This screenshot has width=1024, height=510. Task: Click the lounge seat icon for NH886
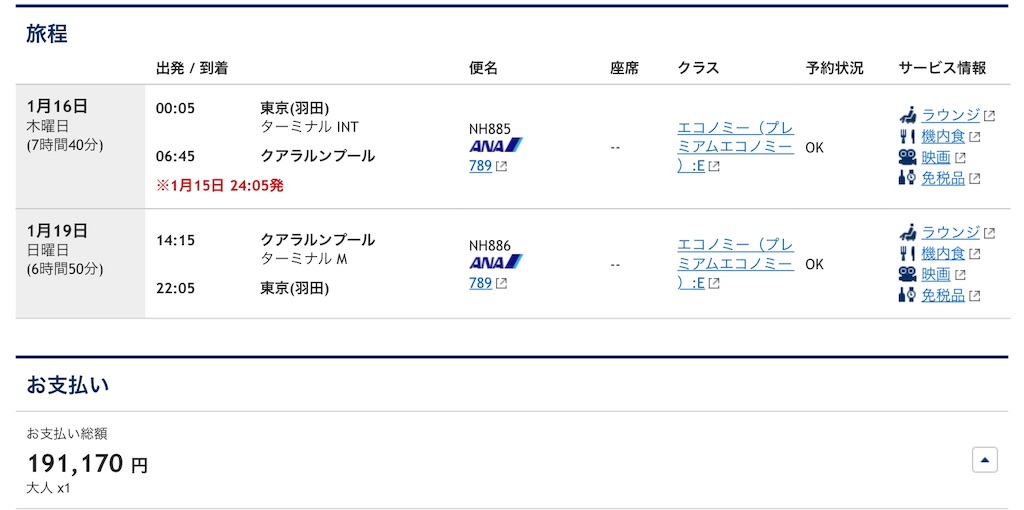pyautogui.click(x=908, y=232)
